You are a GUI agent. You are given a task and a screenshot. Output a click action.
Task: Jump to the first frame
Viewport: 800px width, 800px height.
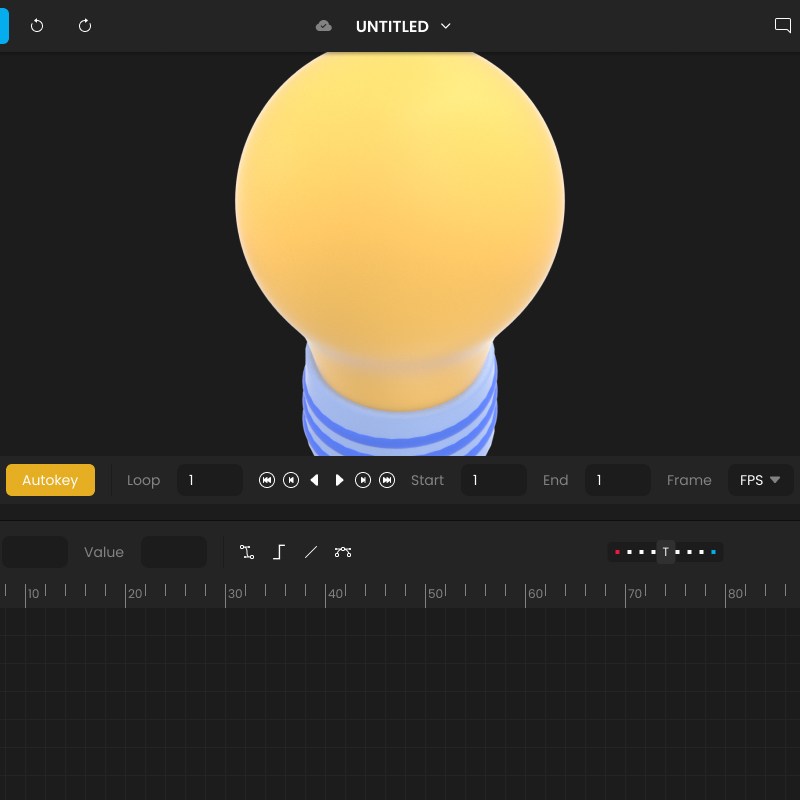tap(267, 480)
